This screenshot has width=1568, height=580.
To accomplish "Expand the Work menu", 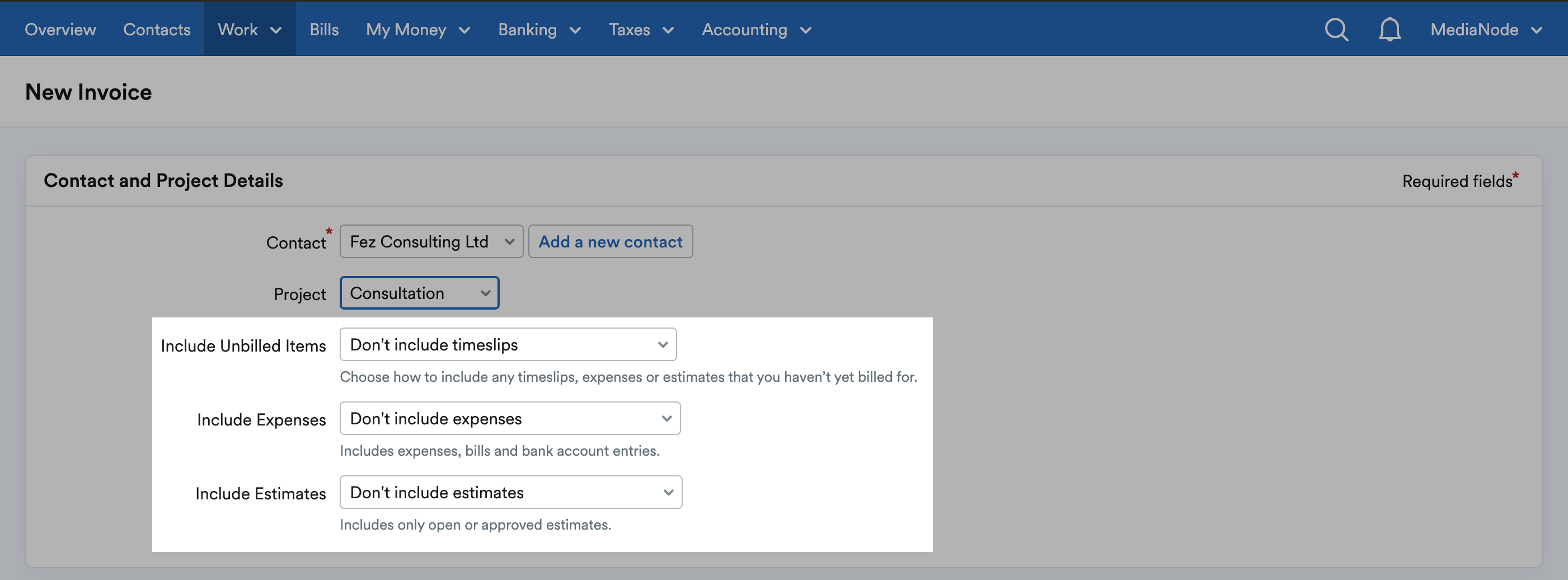I will 250,29.
